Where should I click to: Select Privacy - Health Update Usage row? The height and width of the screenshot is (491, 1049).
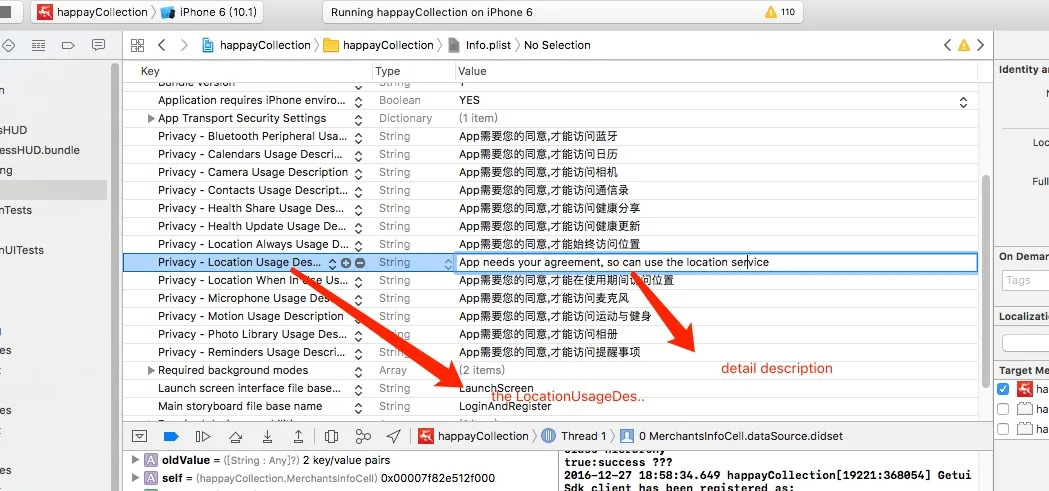point(550,227)
